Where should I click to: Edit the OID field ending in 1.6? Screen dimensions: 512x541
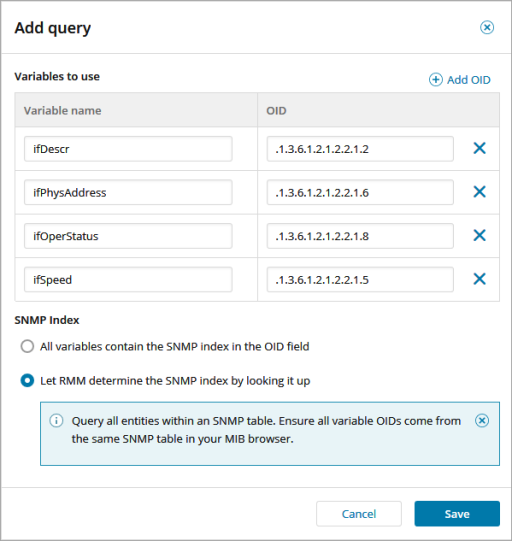pyautogui.click(x=360, y=192)
